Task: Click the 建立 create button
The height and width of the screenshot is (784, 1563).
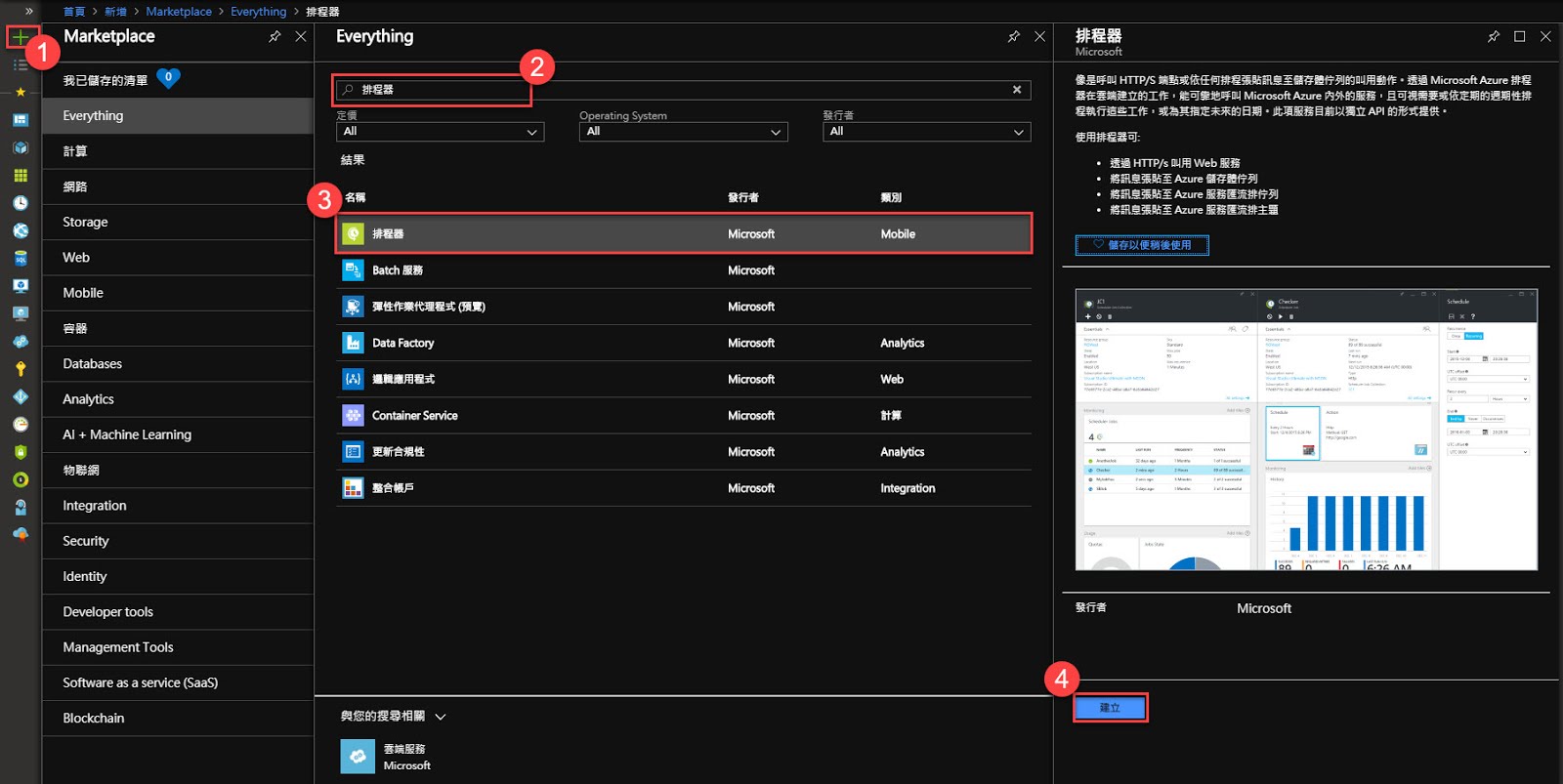Action: tap(1110, 708)
